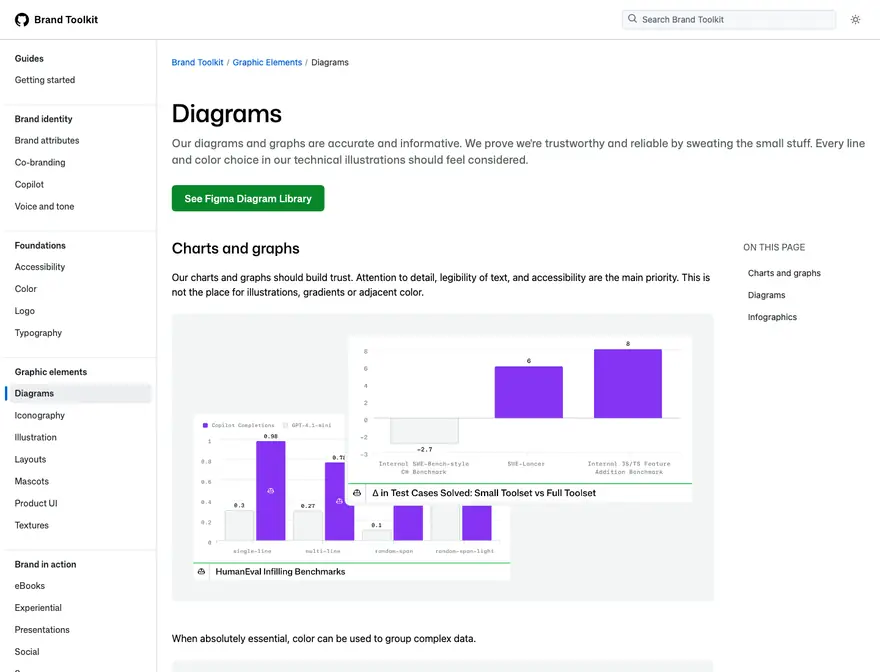Click the Guides sidebar heading

pyautogui.click(x=29, y=58)
